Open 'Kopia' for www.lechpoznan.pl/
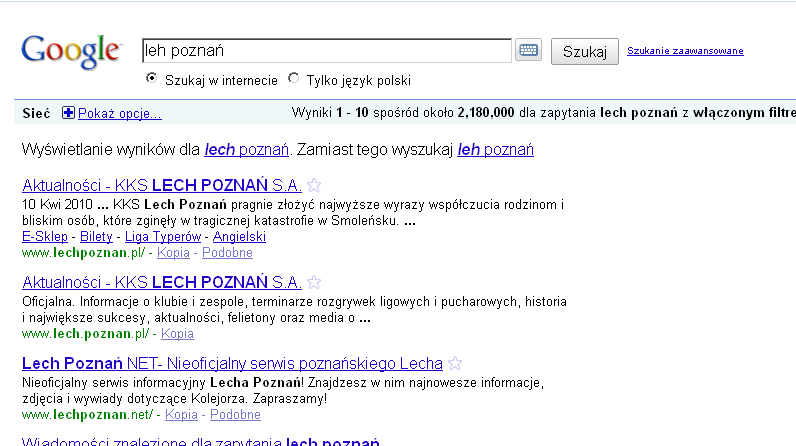796x446 pixels. pyautogui.click(x=173, y=252)
